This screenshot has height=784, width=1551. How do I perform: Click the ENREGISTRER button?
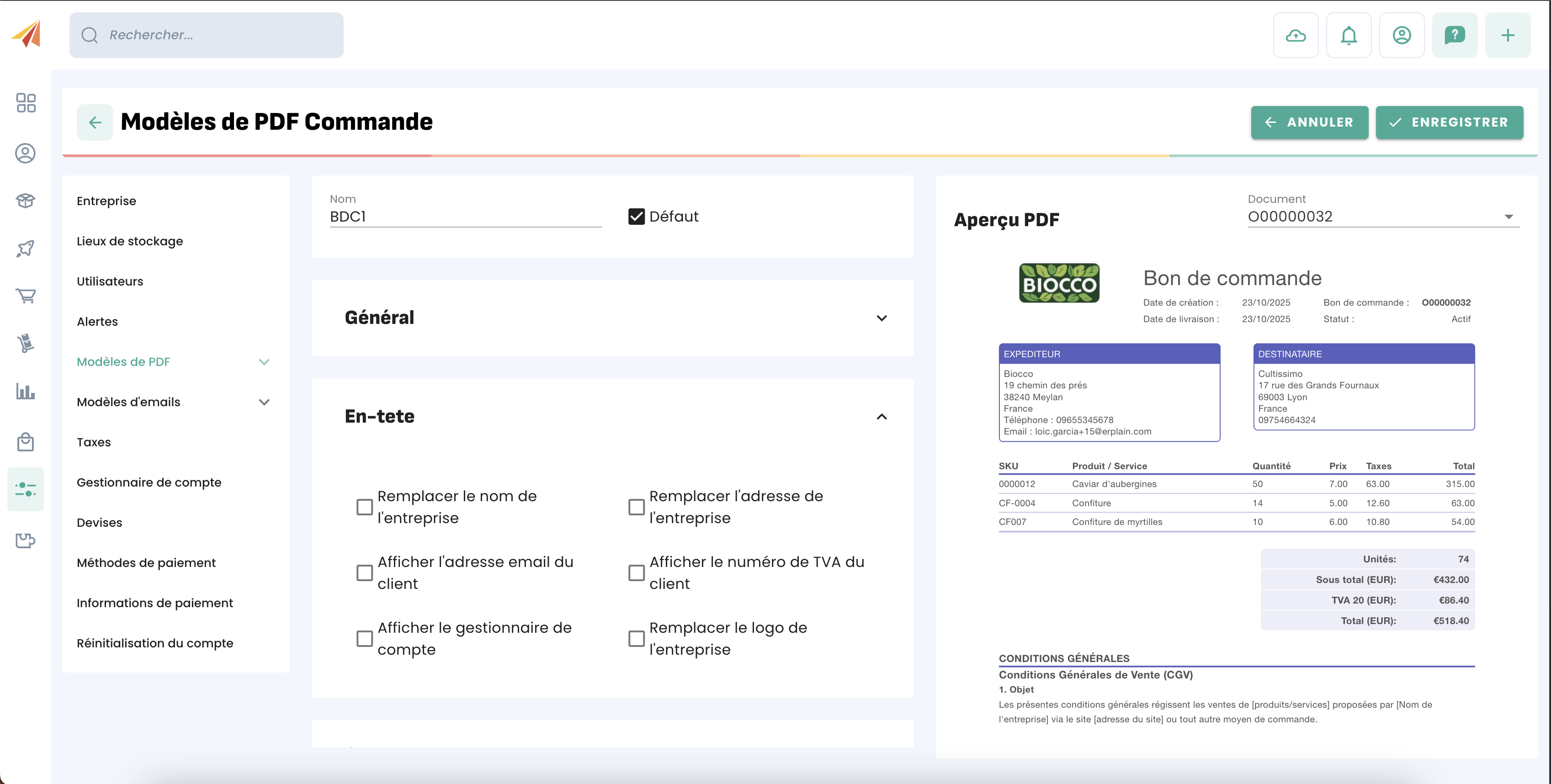(x=1449, y=123)
